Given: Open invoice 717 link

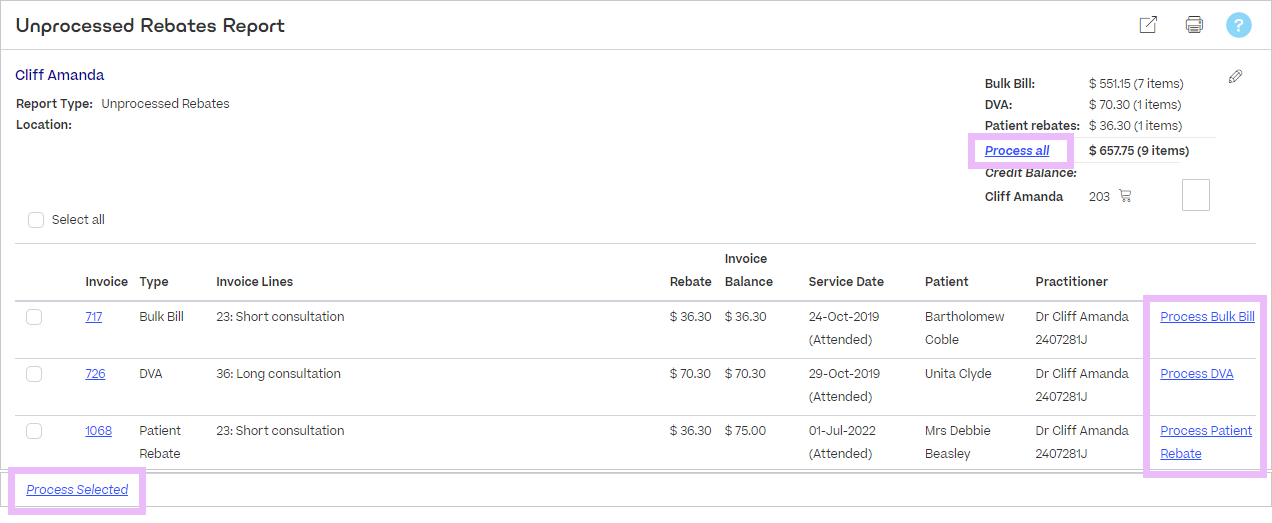Looking at the screenshot, I should [x=94, y=317].
